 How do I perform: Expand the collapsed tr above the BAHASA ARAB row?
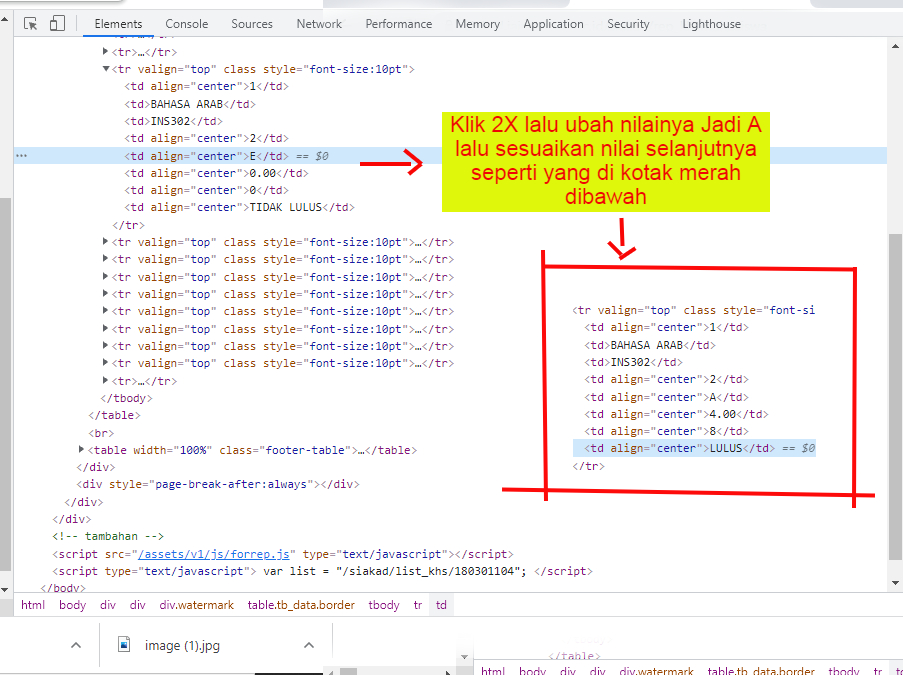tap(105, 51)
